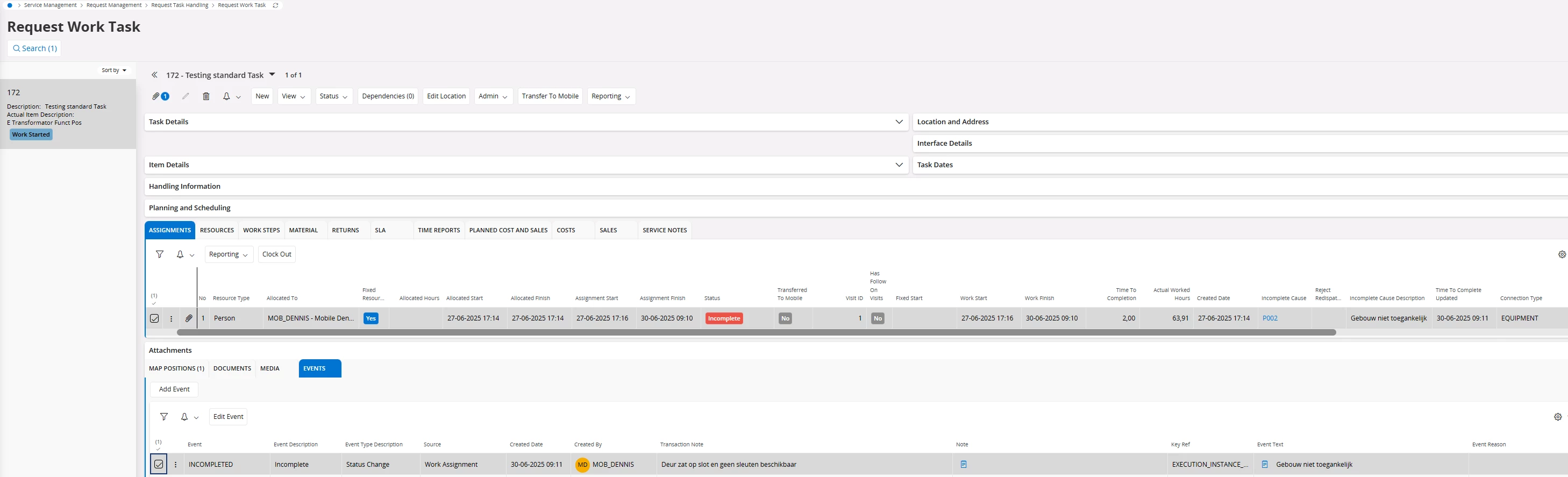Open the View dropdown
1568x477 pixels.
[294, 96]
